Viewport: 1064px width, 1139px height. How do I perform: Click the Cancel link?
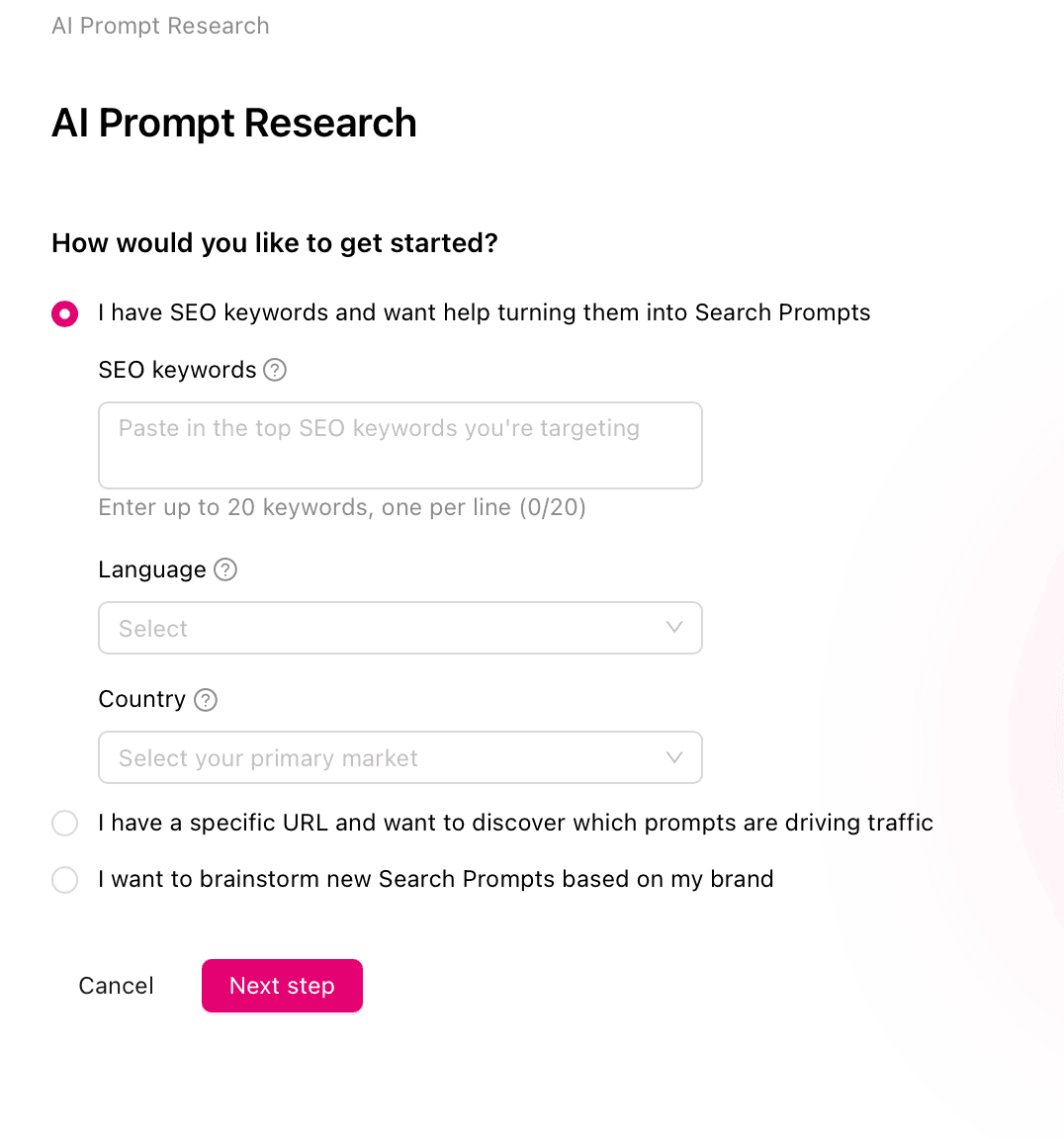point(116,986)
